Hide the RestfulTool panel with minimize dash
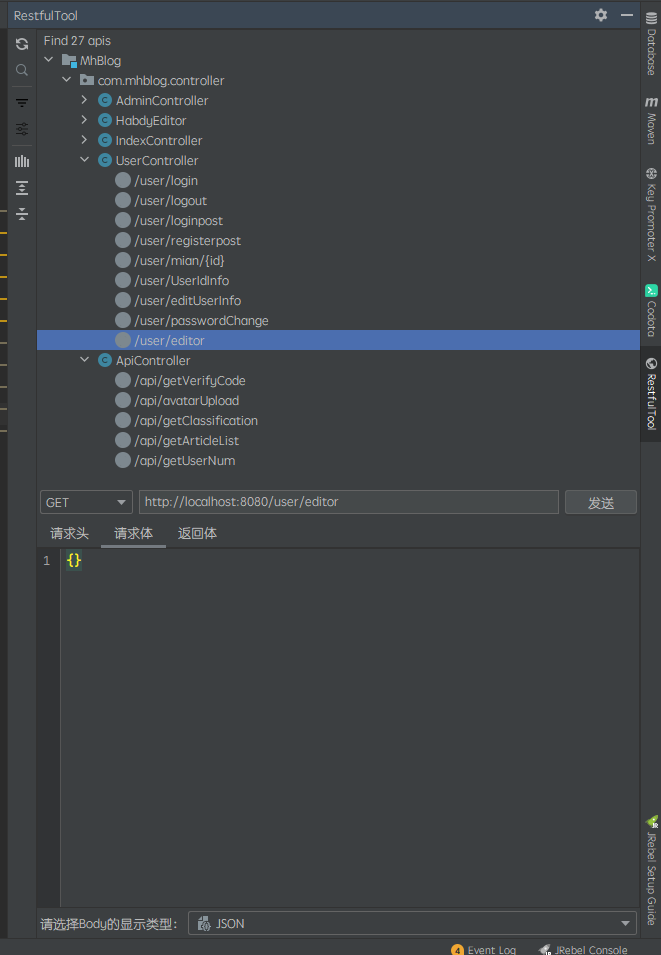This screenshot has height=955, width=661. pos(626,15)
